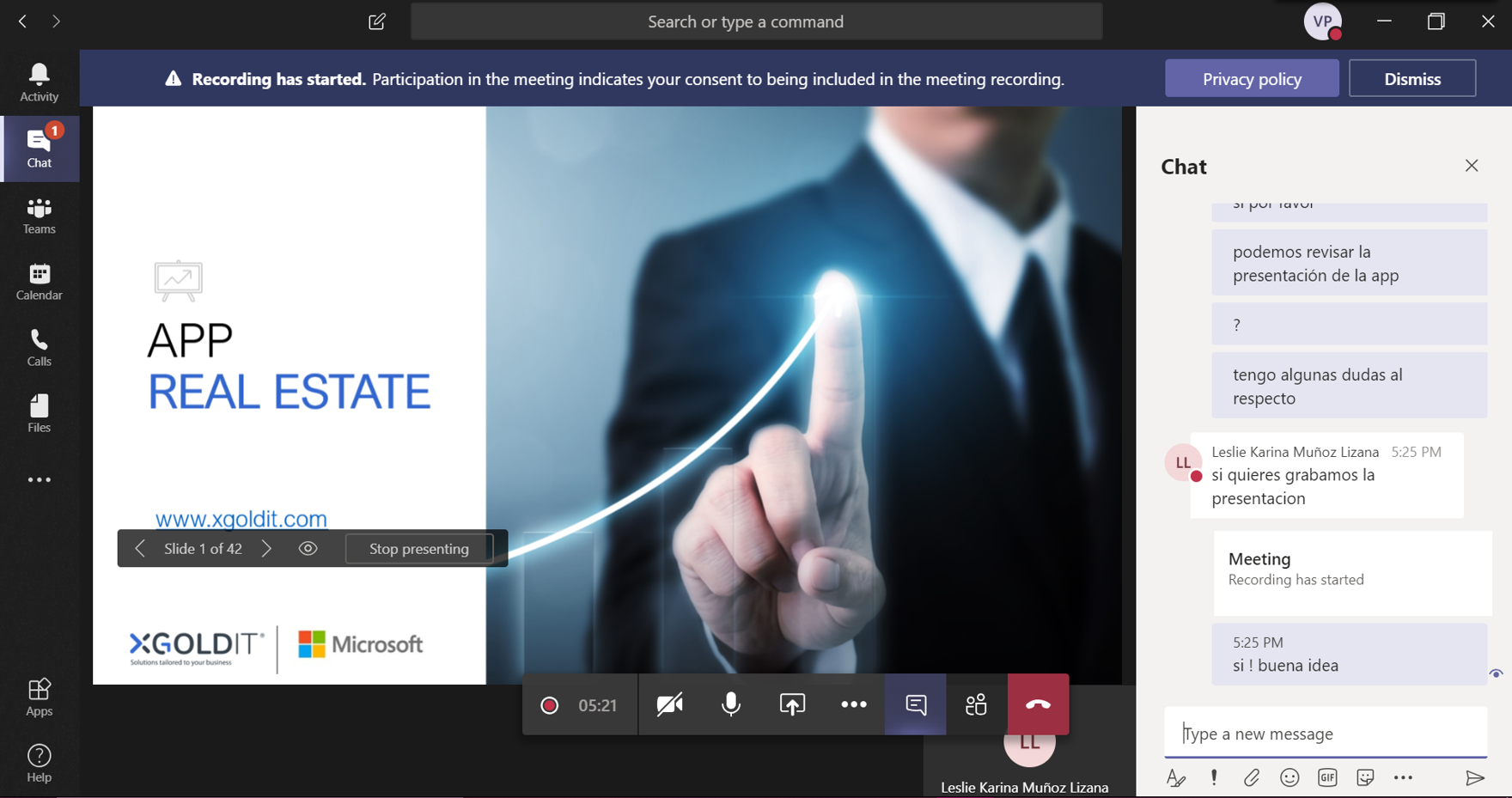Navigate back with the left arrow

23,21
